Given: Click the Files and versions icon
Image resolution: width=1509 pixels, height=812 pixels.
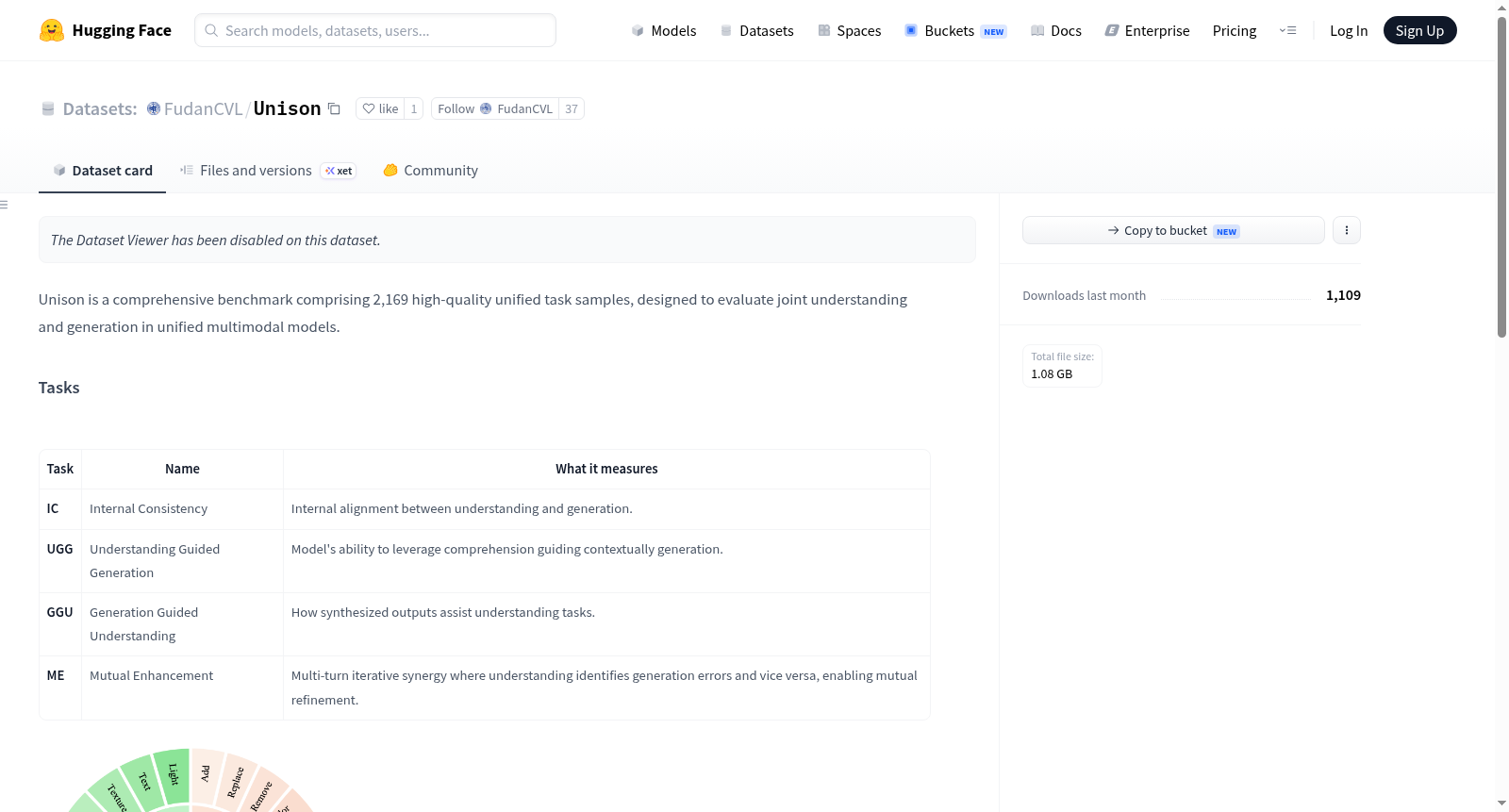Looking at the screenshot, I should coord(187,171).
